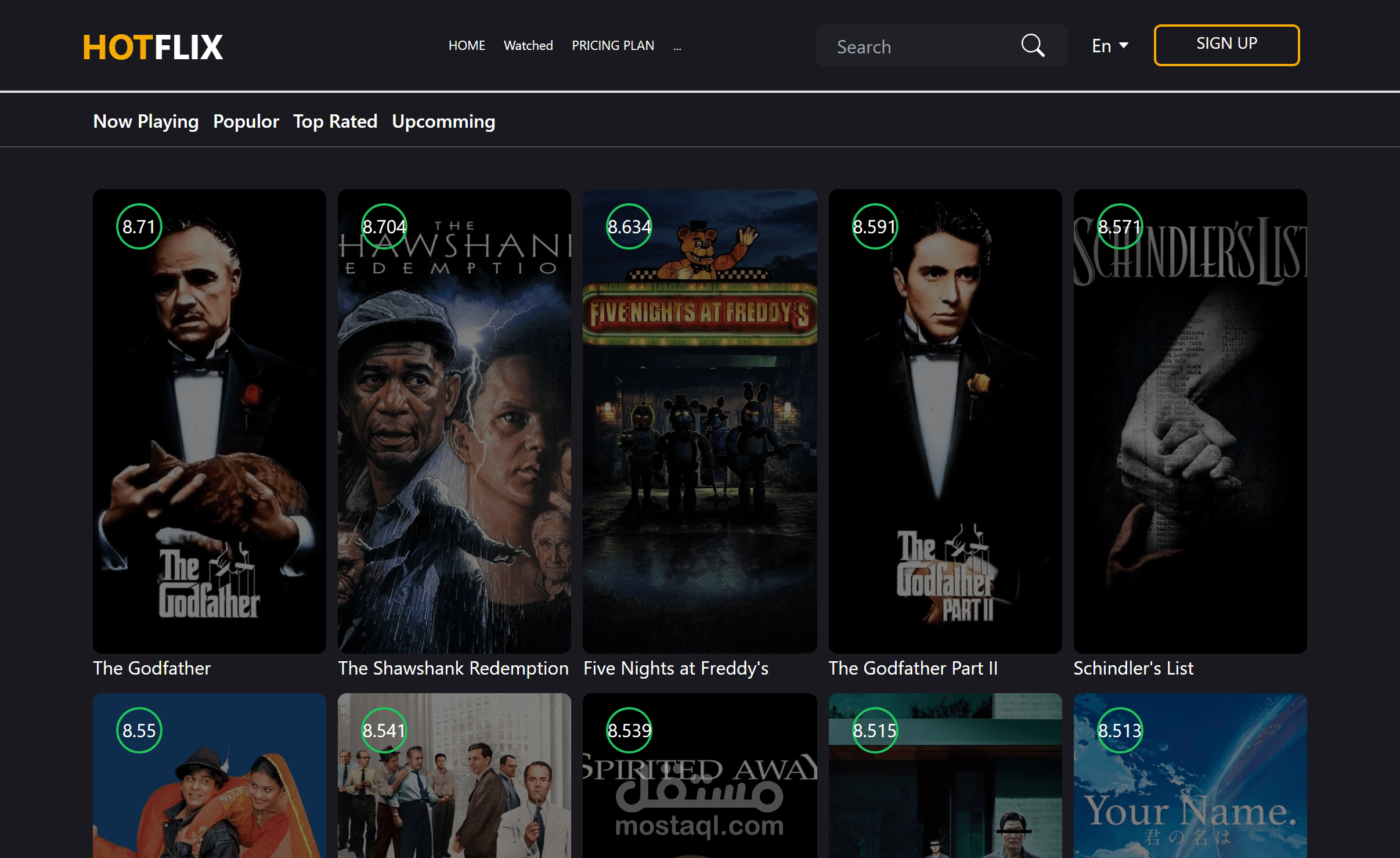Open the Schindler's List poster
Image resolution: width=1400 pixels, height=858 pixels.
click(1190, 421)
